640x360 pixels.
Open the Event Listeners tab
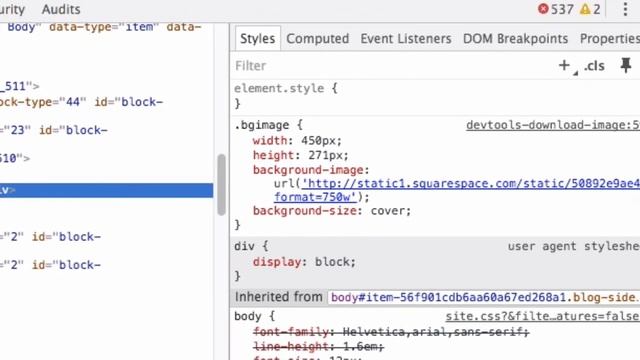point(406,39)
